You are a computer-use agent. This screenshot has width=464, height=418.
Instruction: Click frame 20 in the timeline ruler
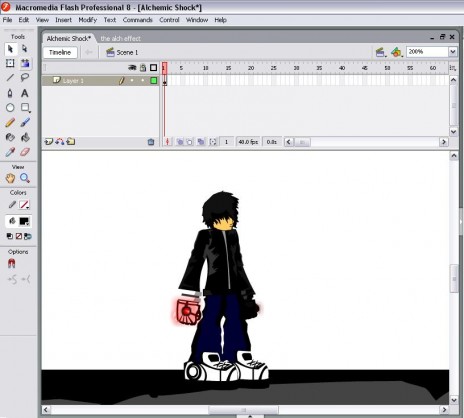tap(251, 68)
